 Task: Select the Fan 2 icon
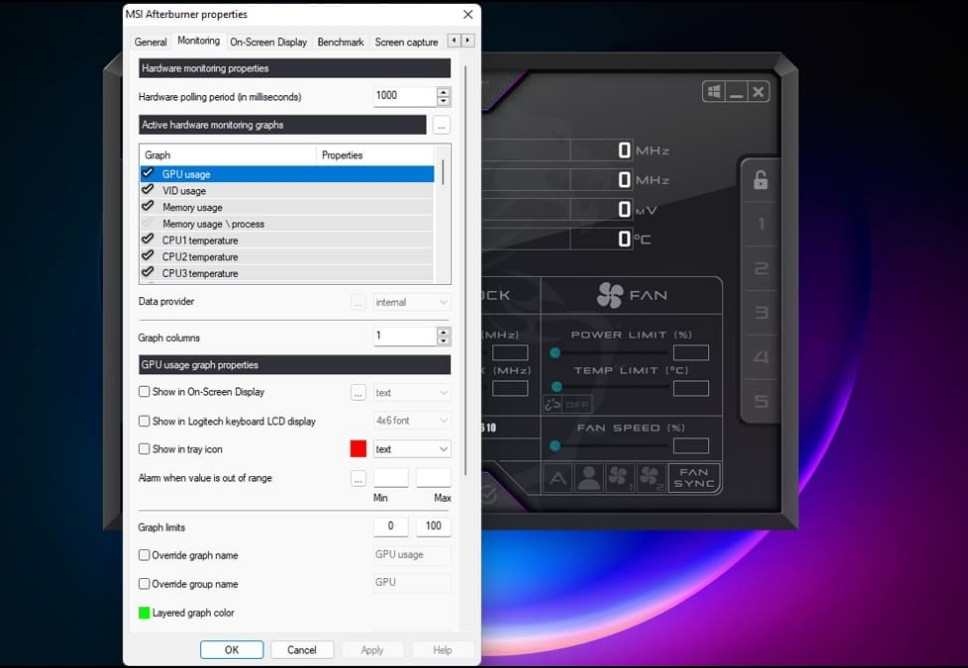pos(650,478)
